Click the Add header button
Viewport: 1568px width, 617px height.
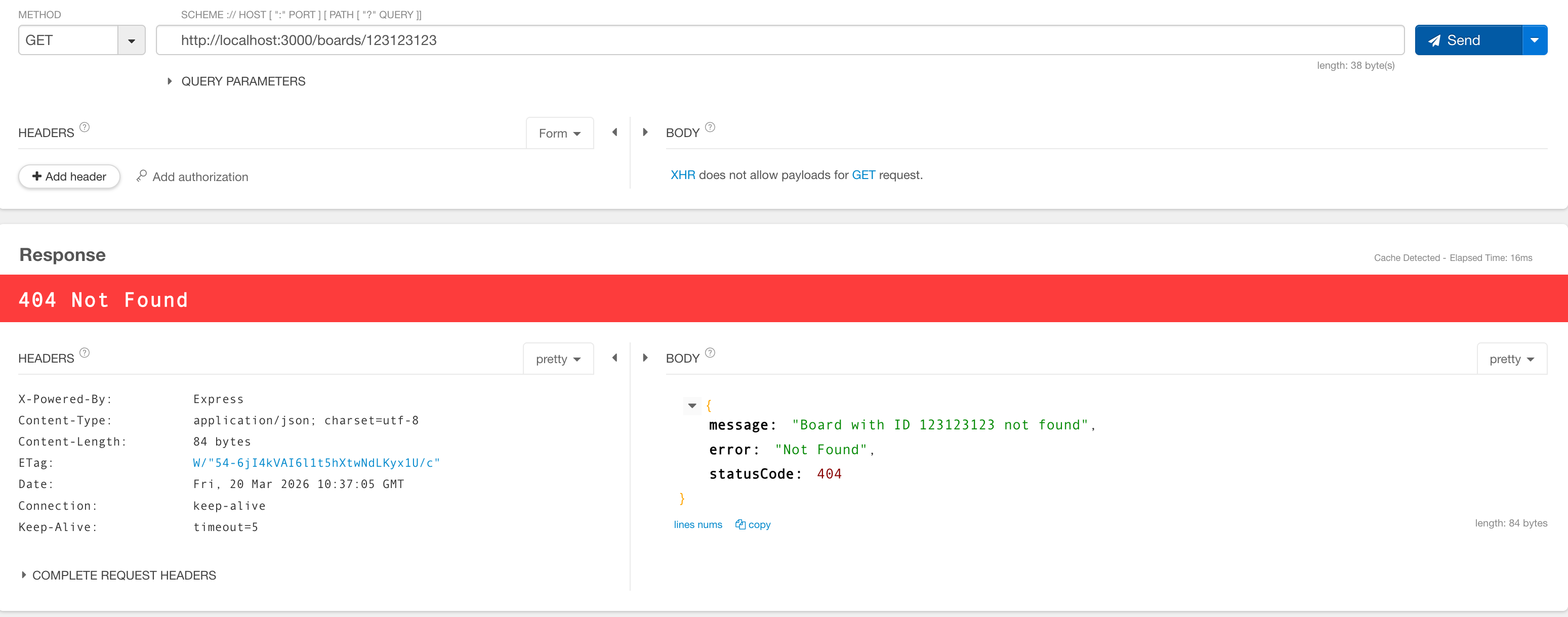(x=69, y=177)
